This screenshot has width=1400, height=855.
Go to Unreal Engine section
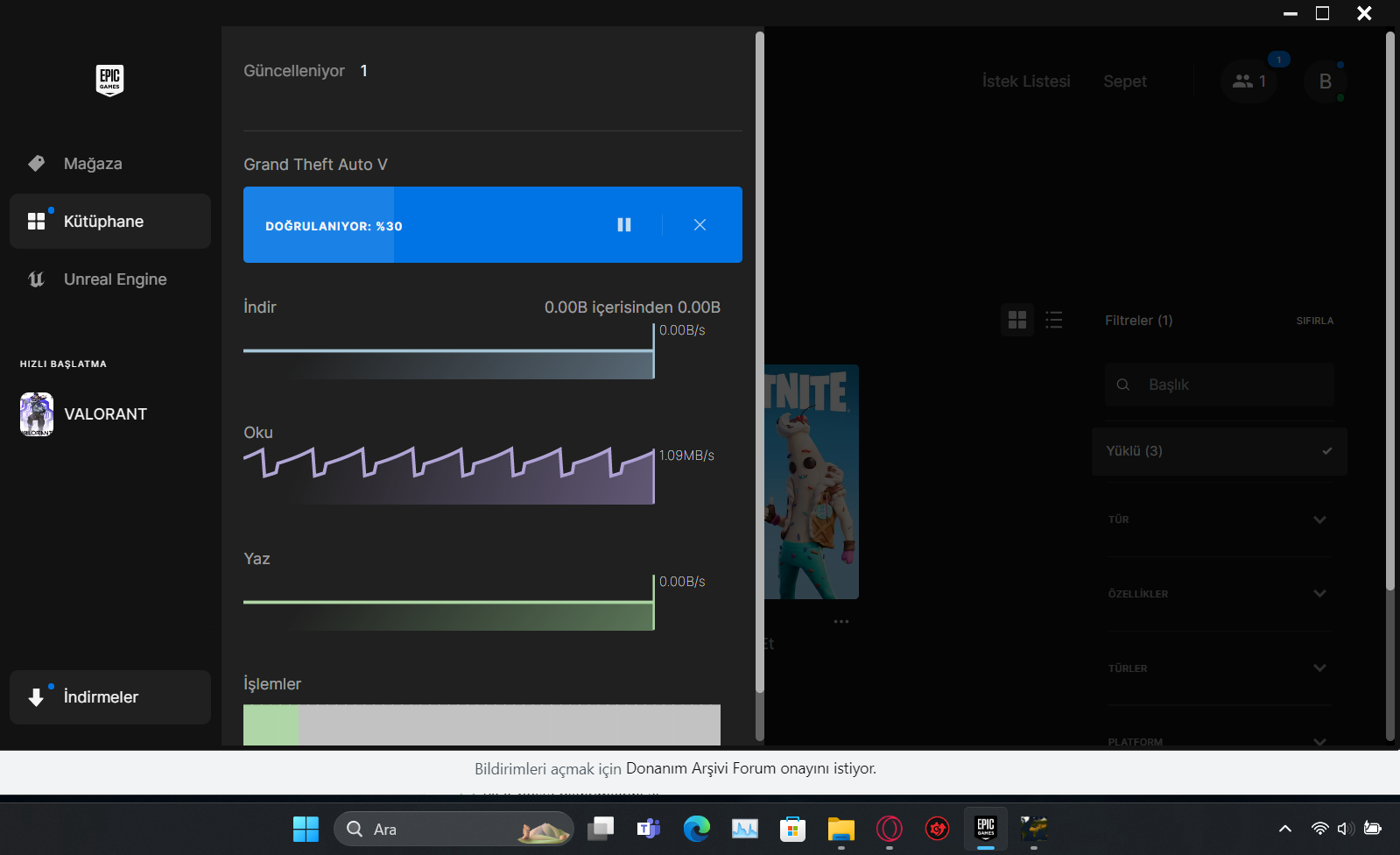[x=110, y=279]
